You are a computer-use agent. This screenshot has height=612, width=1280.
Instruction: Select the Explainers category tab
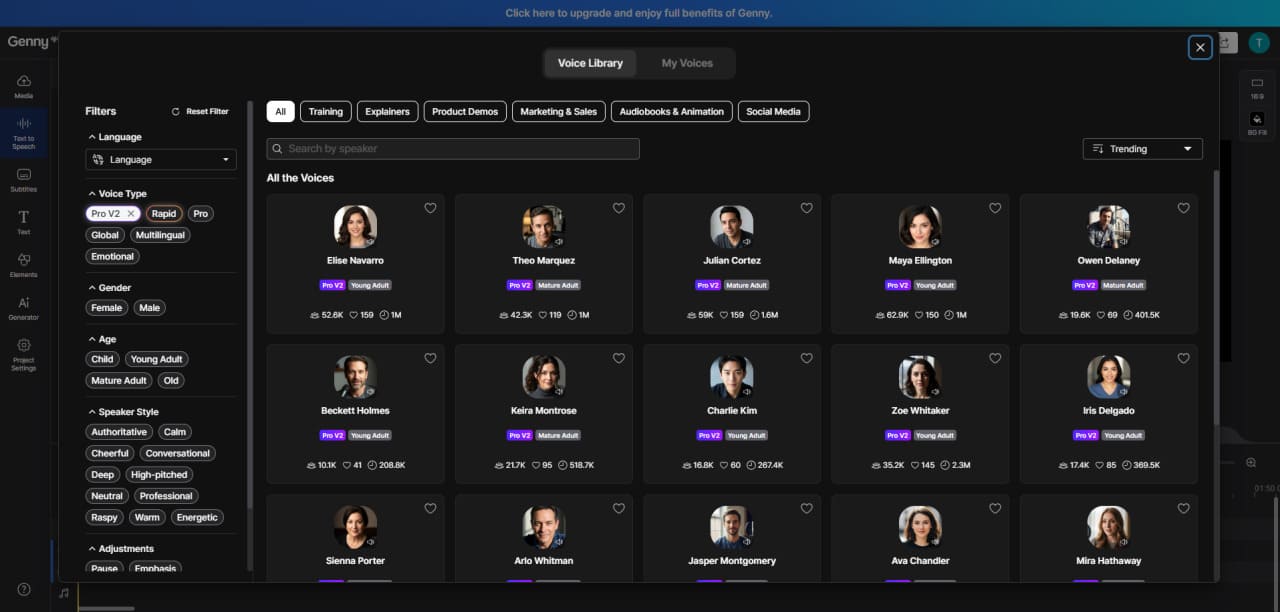point(387,112)
